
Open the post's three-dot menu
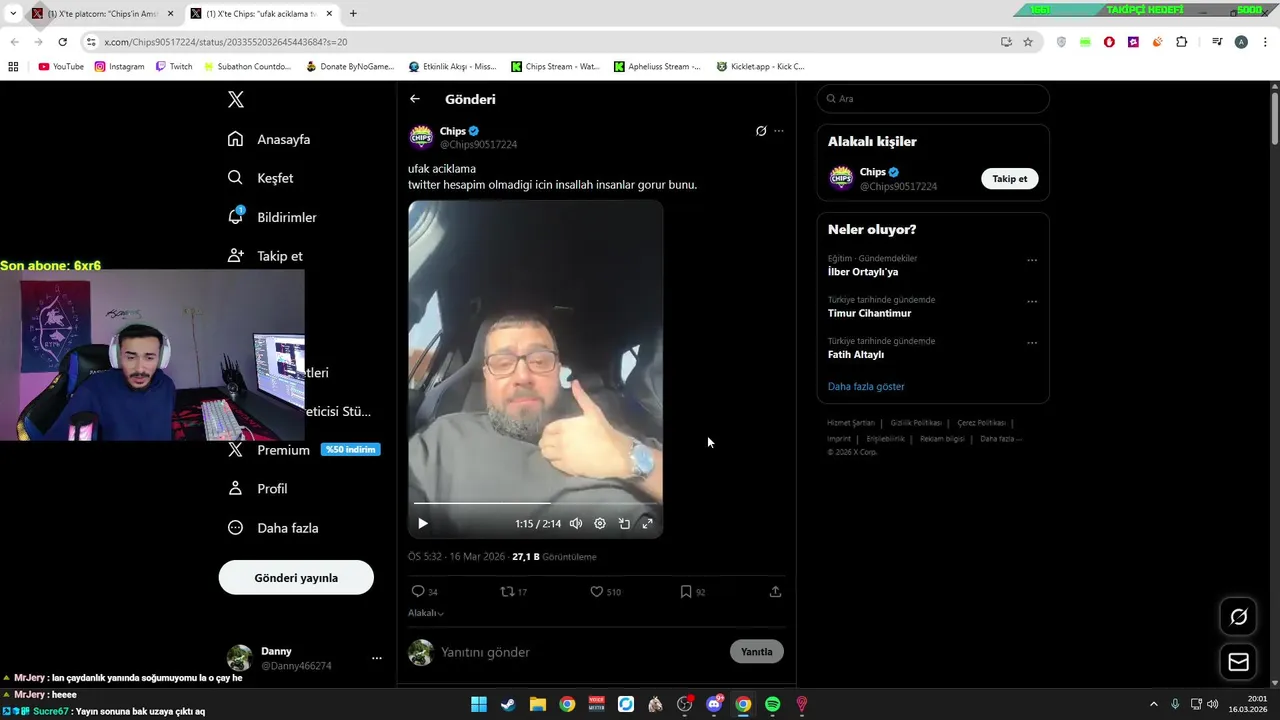coord(779,131)
